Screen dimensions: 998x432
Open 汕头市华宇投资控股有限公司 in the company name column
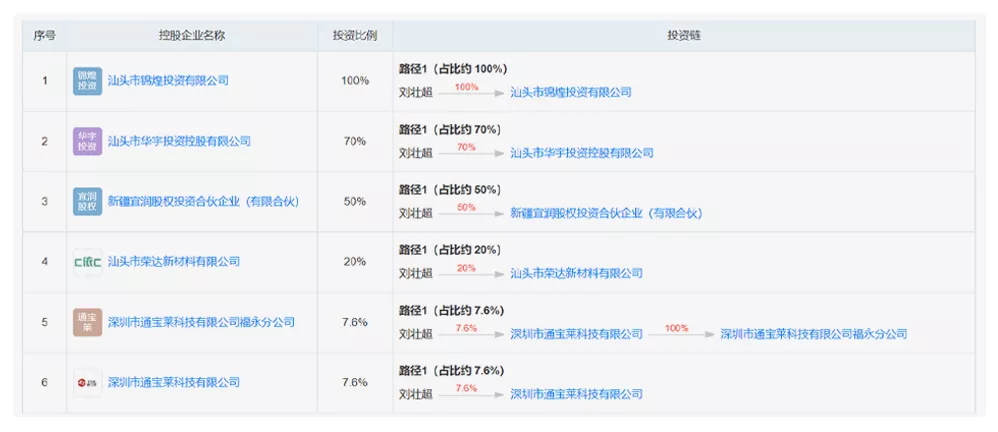point(179,141)
